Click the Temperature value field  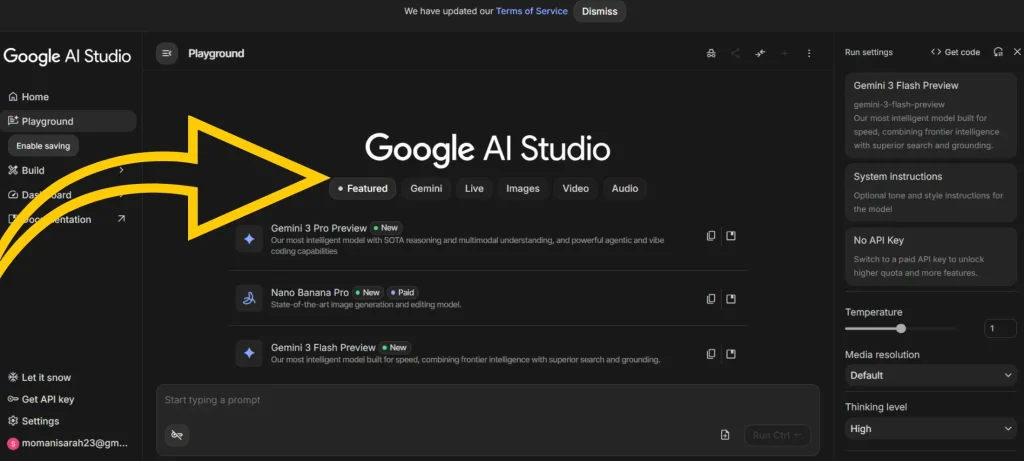pos(1000,328)
